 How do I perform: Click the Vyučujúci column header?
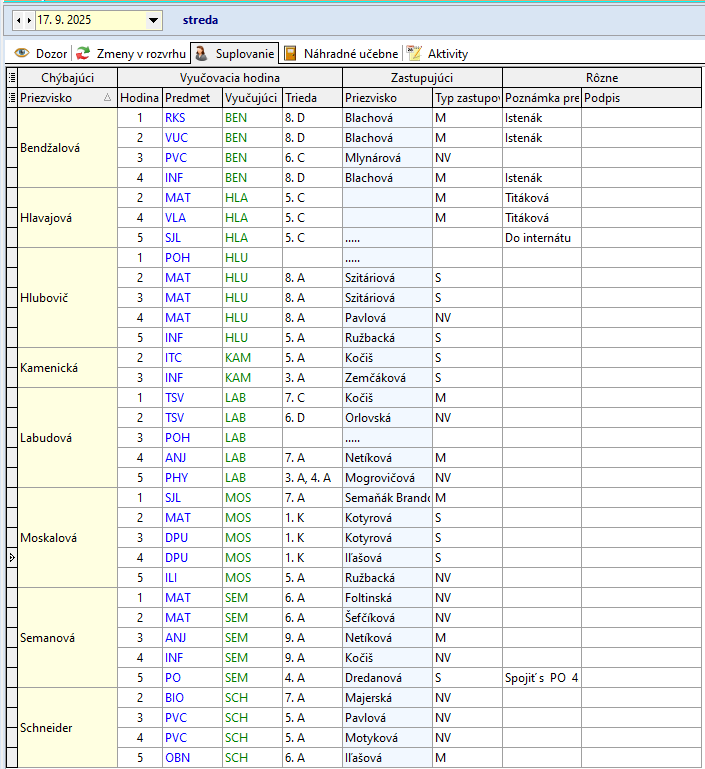click(252, 98)
